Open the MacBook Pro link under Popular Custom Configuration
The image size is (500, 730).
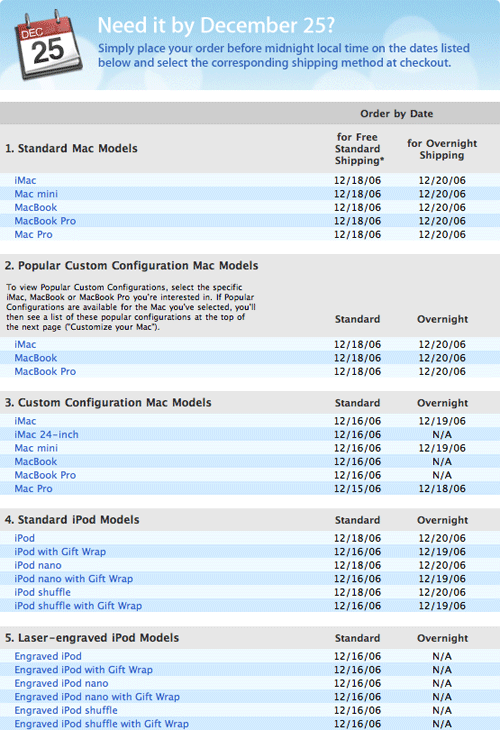coord(45,372)
